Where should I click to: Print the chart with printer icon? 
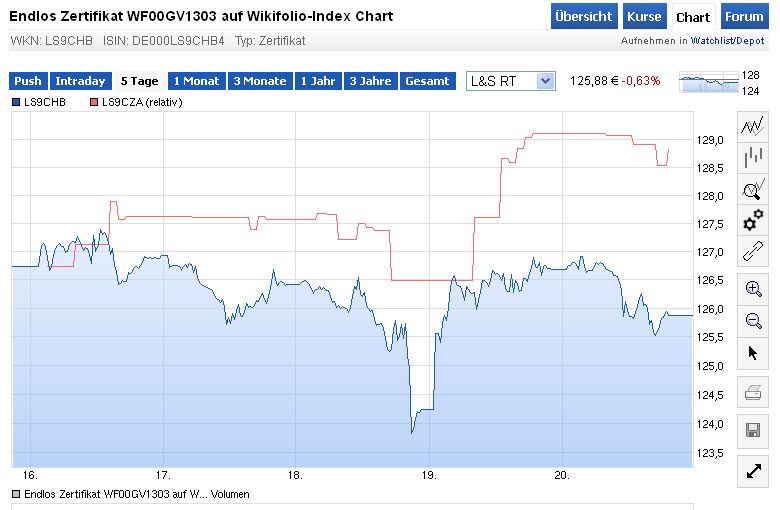click(753, 393)
